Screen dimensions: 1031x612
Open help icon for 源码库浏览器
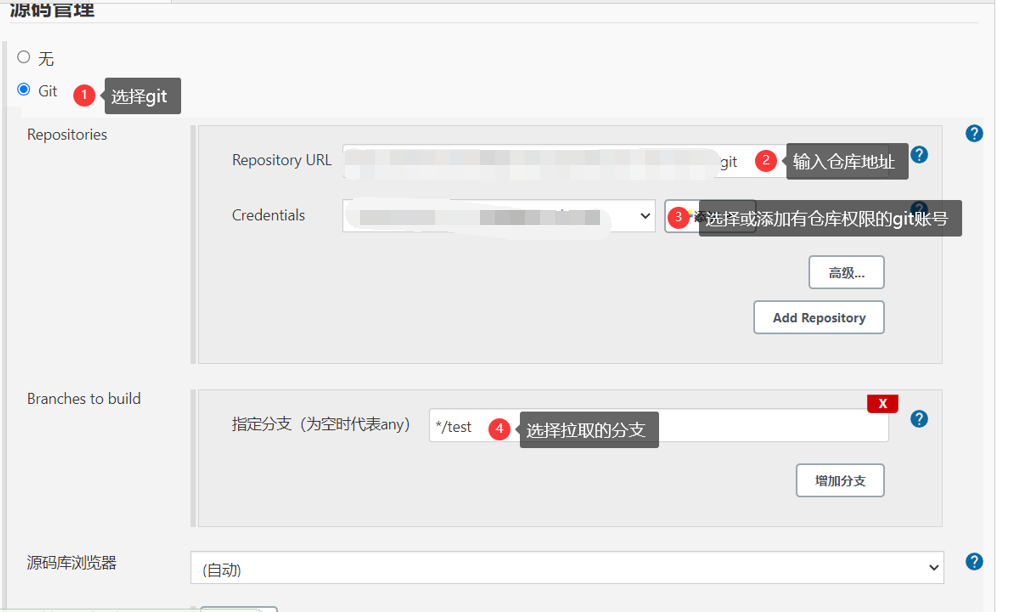click(x=973, y=562)
